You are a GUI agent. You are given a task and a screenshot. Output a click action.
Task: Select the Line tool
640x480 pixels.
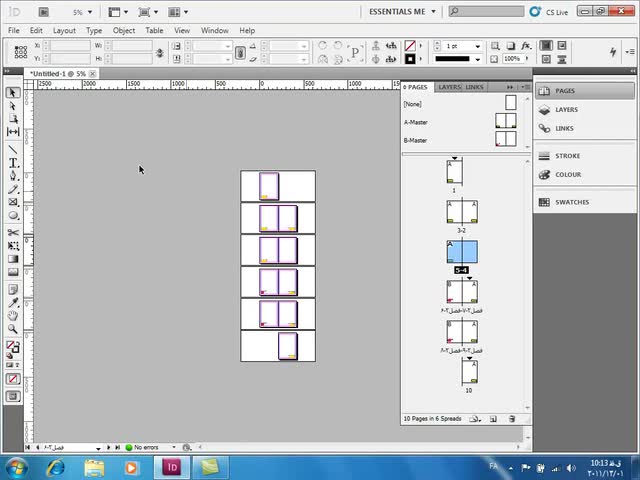tap(13, 149)
